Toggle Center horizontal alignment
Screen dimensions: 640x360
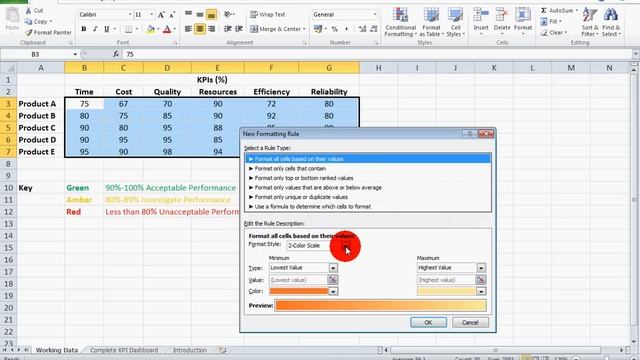[x=200, y=29]
